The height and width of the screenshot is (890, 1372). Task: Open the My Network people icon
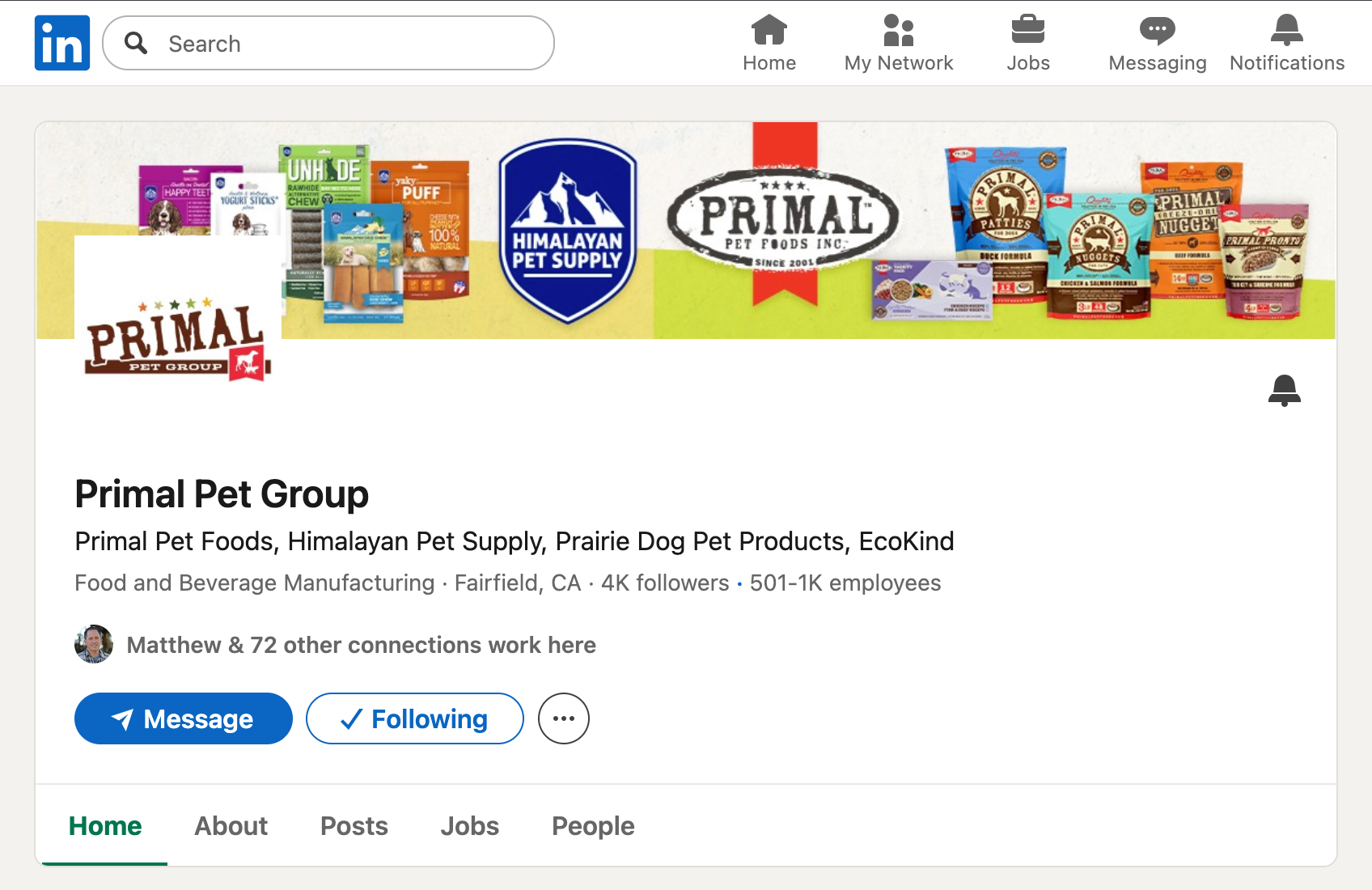click(x=899, y=30)
